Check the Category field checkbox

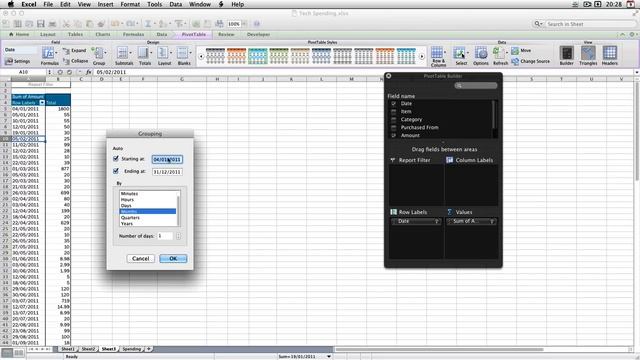click(393, 120)
